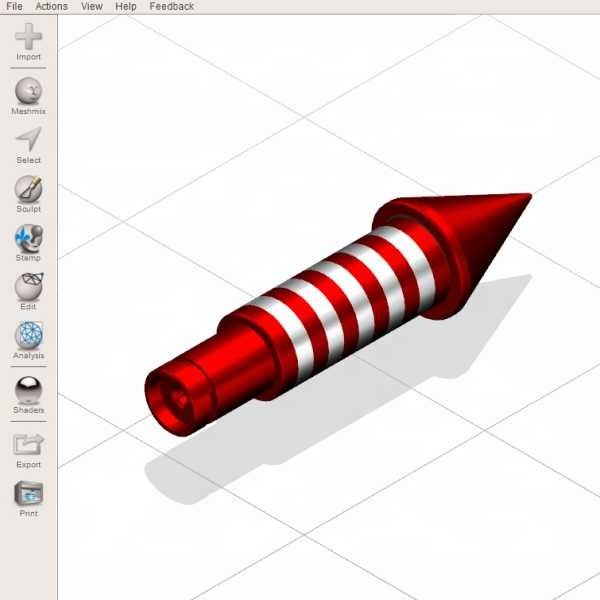Open the File menu
Screen dimensions: 600x600
(15, 7)
